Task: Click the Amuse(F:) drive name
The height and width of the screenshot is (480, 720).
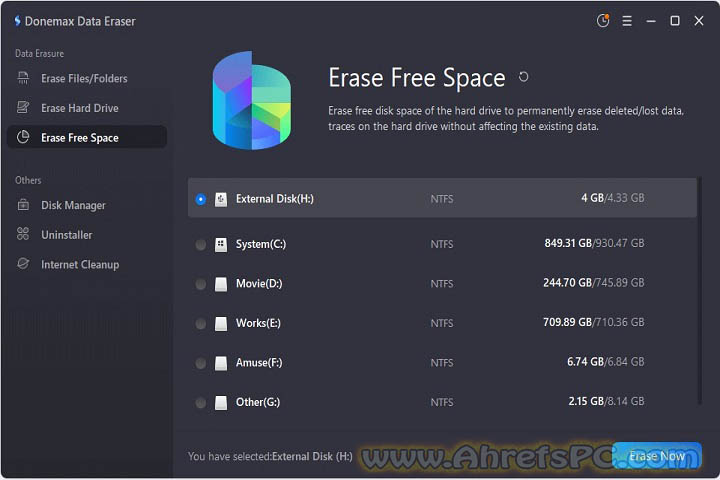Action: 259,362
